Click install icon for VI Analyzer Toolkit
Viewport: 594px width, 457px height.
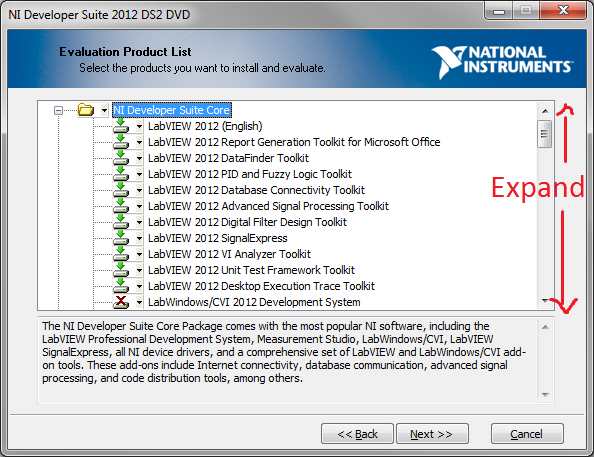[x=121, y=254]
